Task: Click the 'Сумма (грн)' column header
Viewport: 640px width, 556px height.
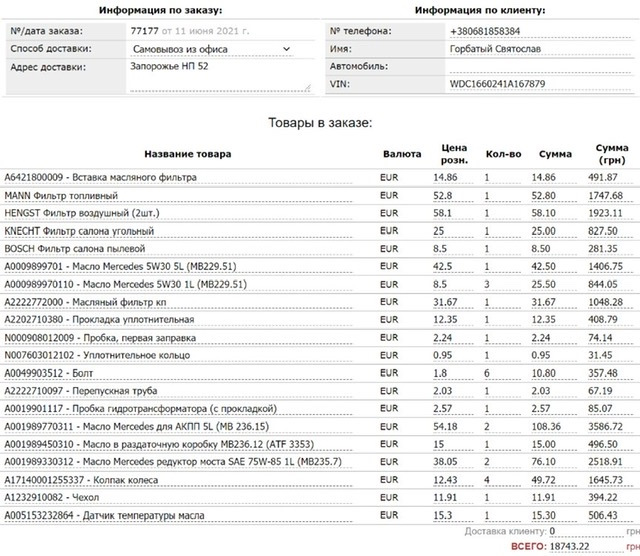Action: tap(612, 154)
